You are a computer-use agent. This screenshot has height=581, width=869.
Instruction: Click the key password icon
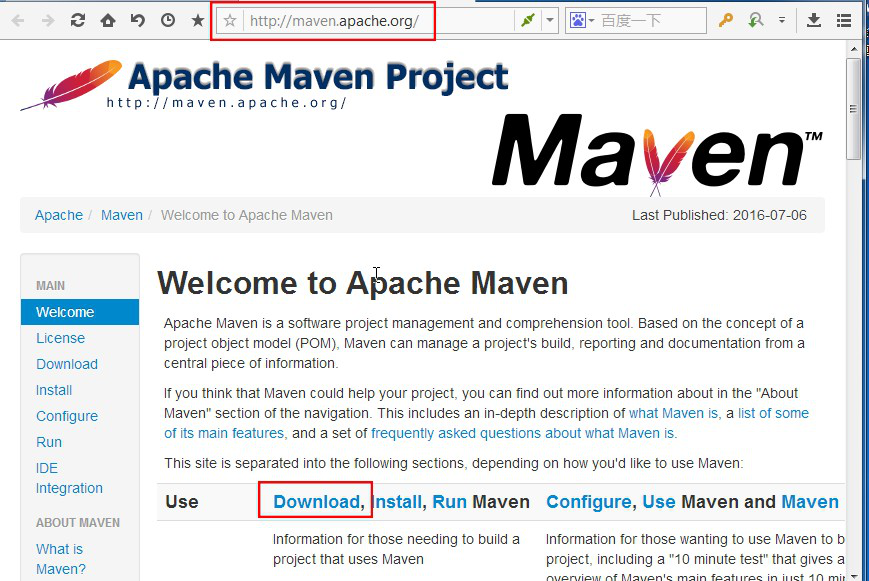click(726, 20)
